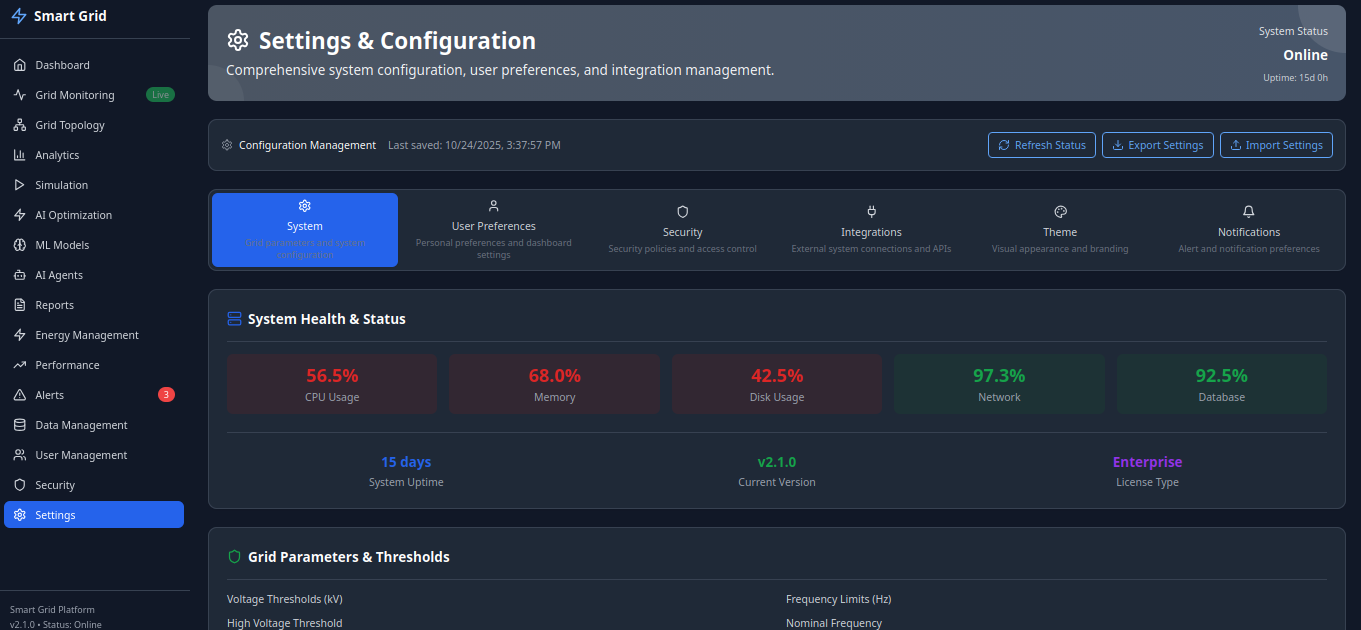1361x630 pixels.
Task: Open the User Management people icon
Action: coord(19,455)
